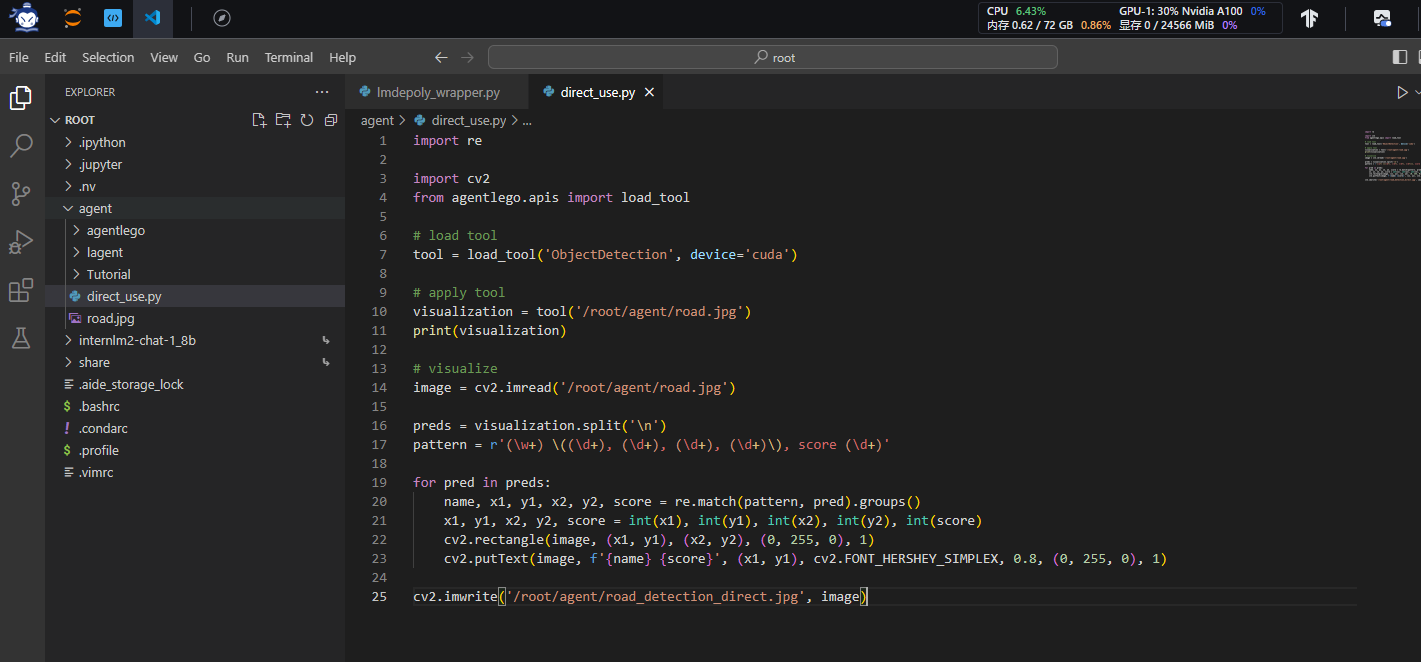The height and width of the screenshot is (662, 1421).
Task: Open the .profile file
Action: [195, 450]
